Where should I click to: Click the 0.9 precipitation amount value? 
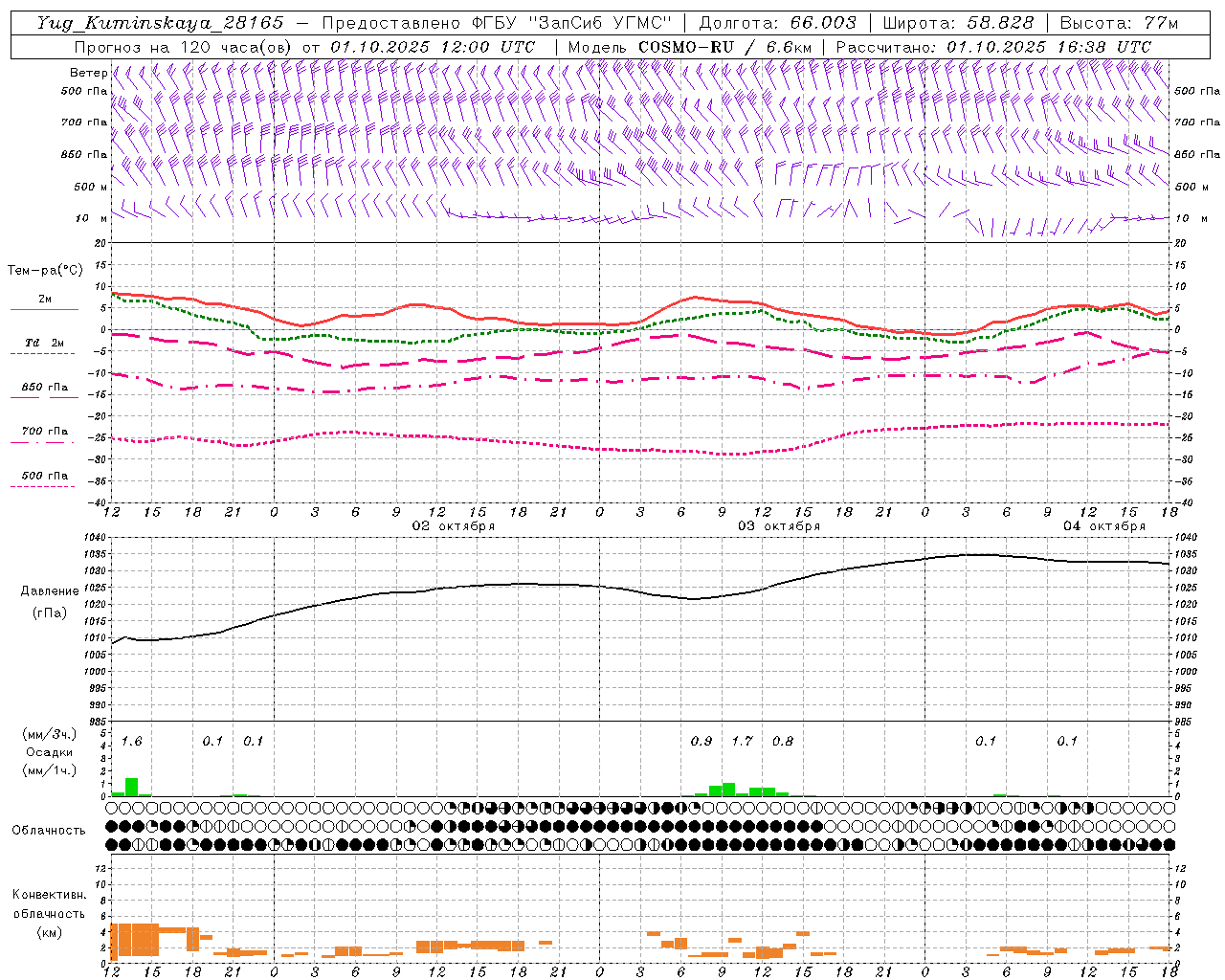(x=702, y=742)
